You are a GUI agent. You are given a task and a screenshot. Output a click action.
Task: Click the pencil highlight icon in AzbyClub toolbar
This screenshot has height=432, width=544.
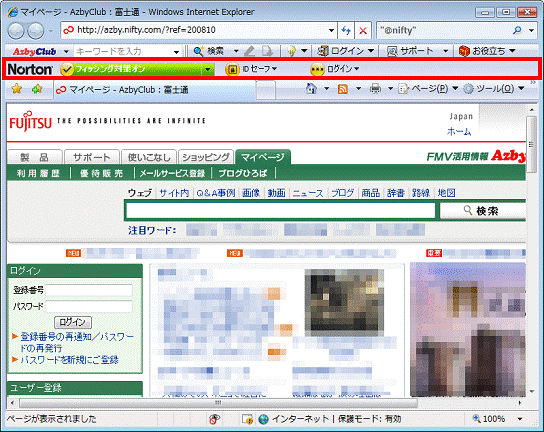(249, 51)
